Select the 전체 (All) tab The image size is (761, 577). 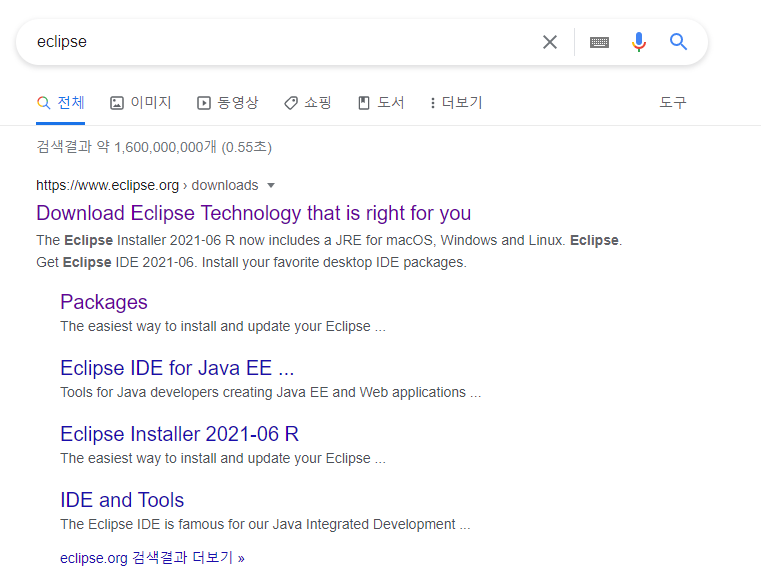pos(61,103)
